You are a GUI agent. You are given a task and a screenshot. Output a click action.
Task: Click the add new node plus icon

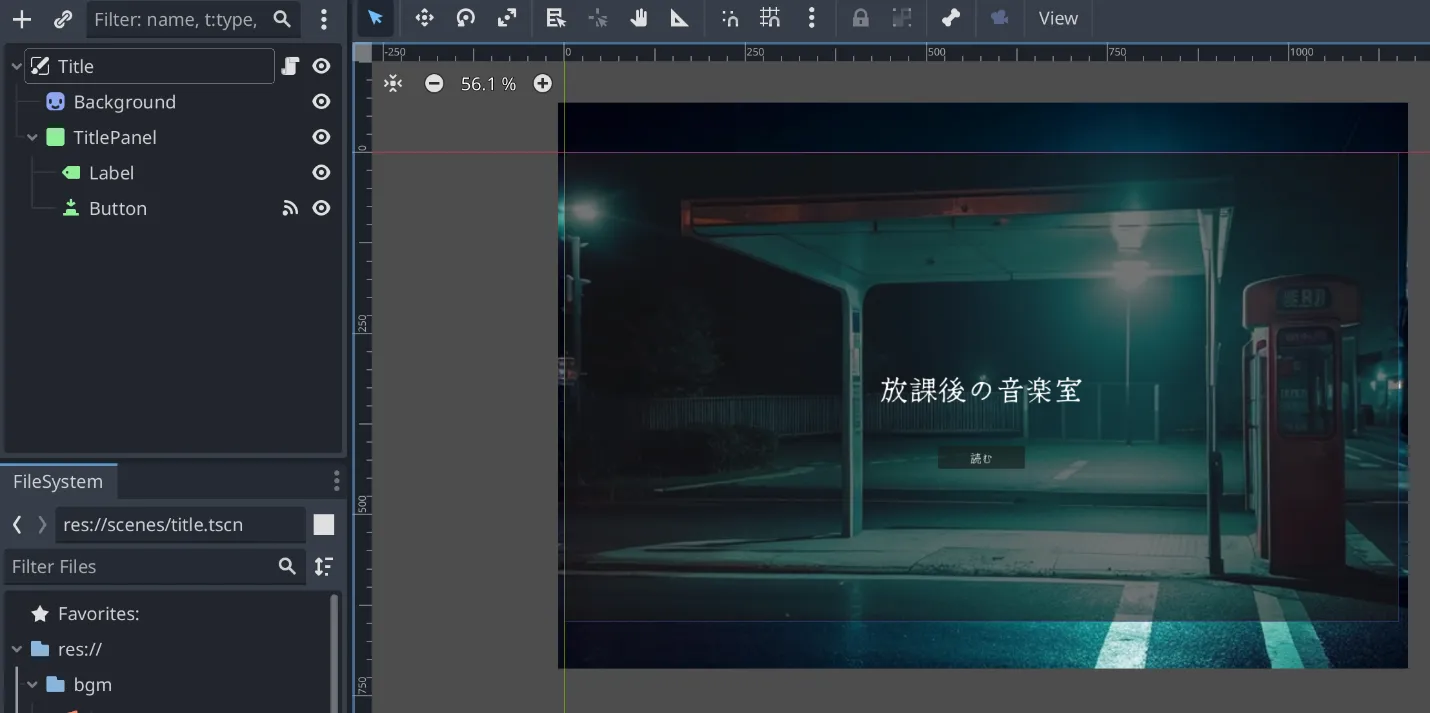(x=21, y=19)
